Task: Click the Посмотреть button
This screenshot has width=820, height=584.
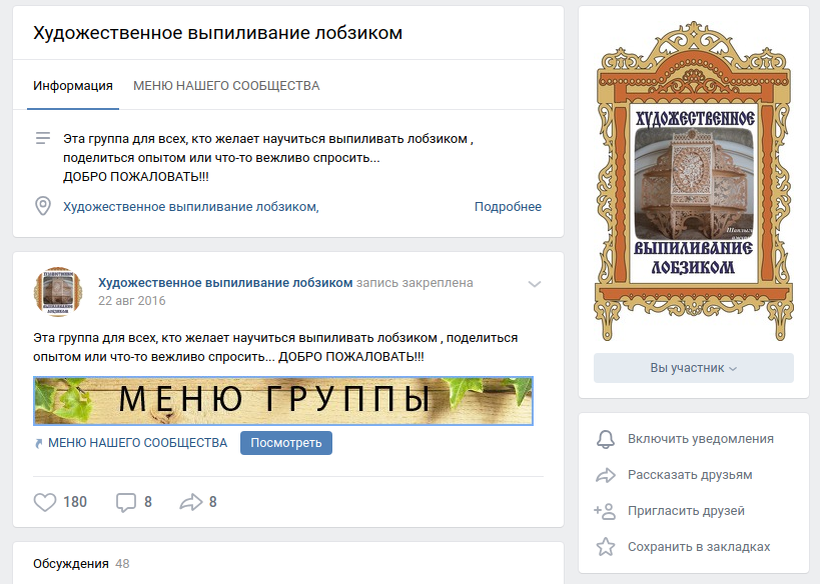Action: (286, 443)
